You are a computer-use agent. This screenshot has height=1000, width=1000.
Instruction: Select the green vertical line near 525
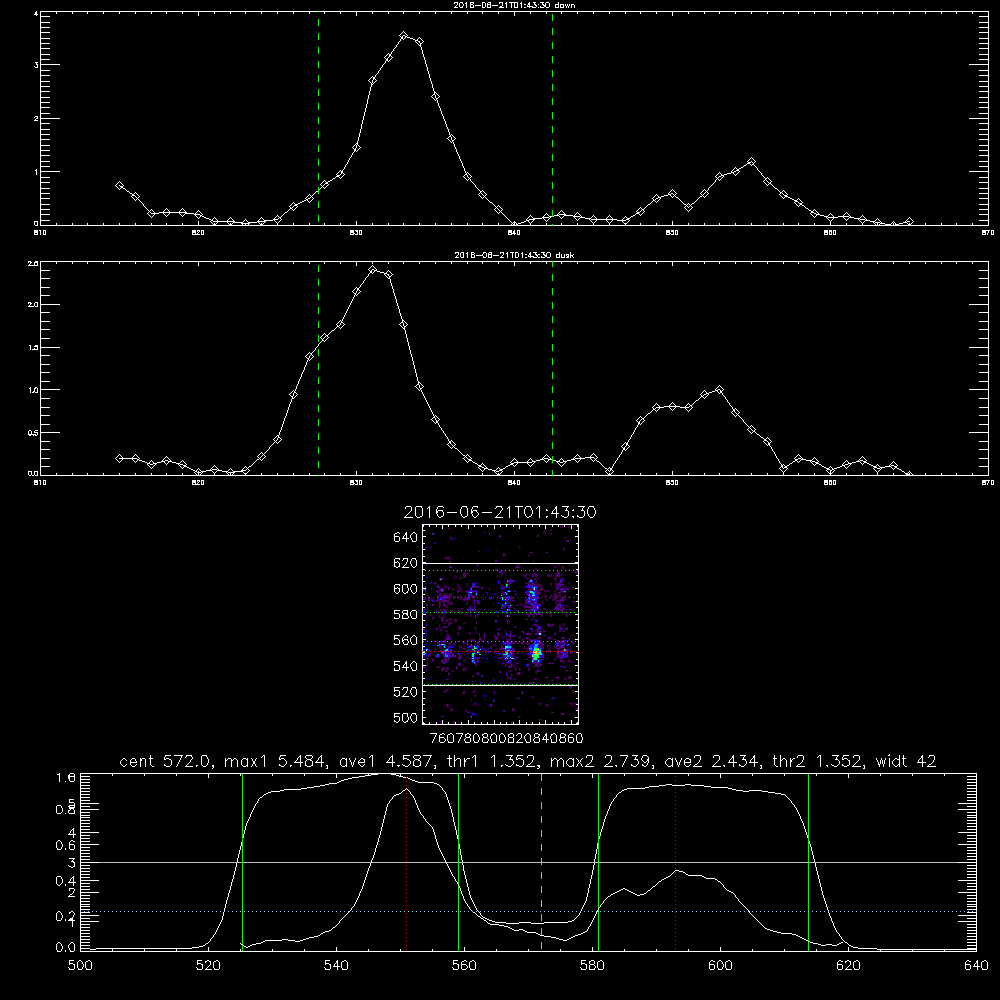[x=242, y=862]
